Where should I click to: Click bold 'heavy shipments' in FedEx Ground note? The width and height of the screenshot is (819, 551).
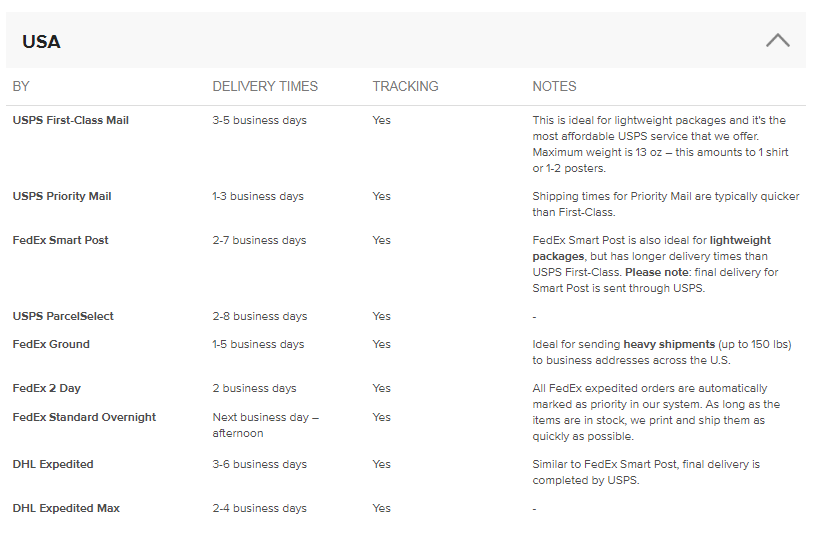click(669, 344)
